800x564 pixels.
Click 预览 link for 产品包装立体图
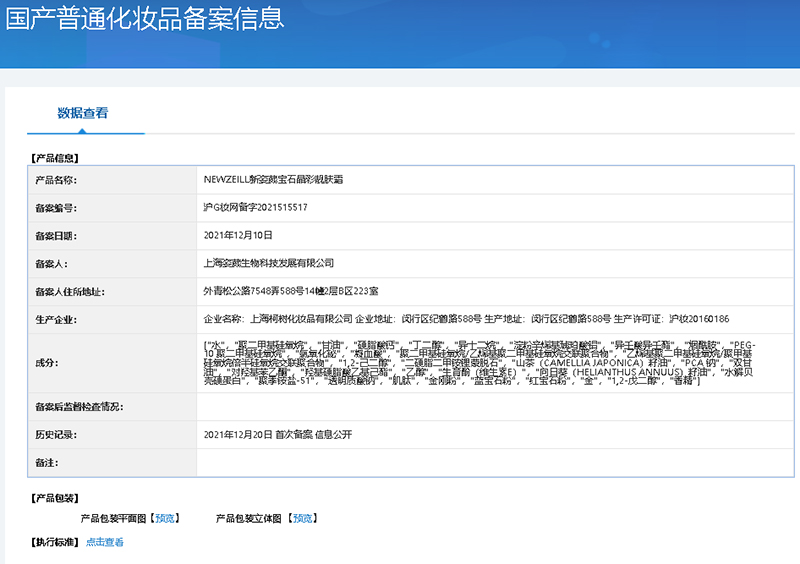(301, 519)
